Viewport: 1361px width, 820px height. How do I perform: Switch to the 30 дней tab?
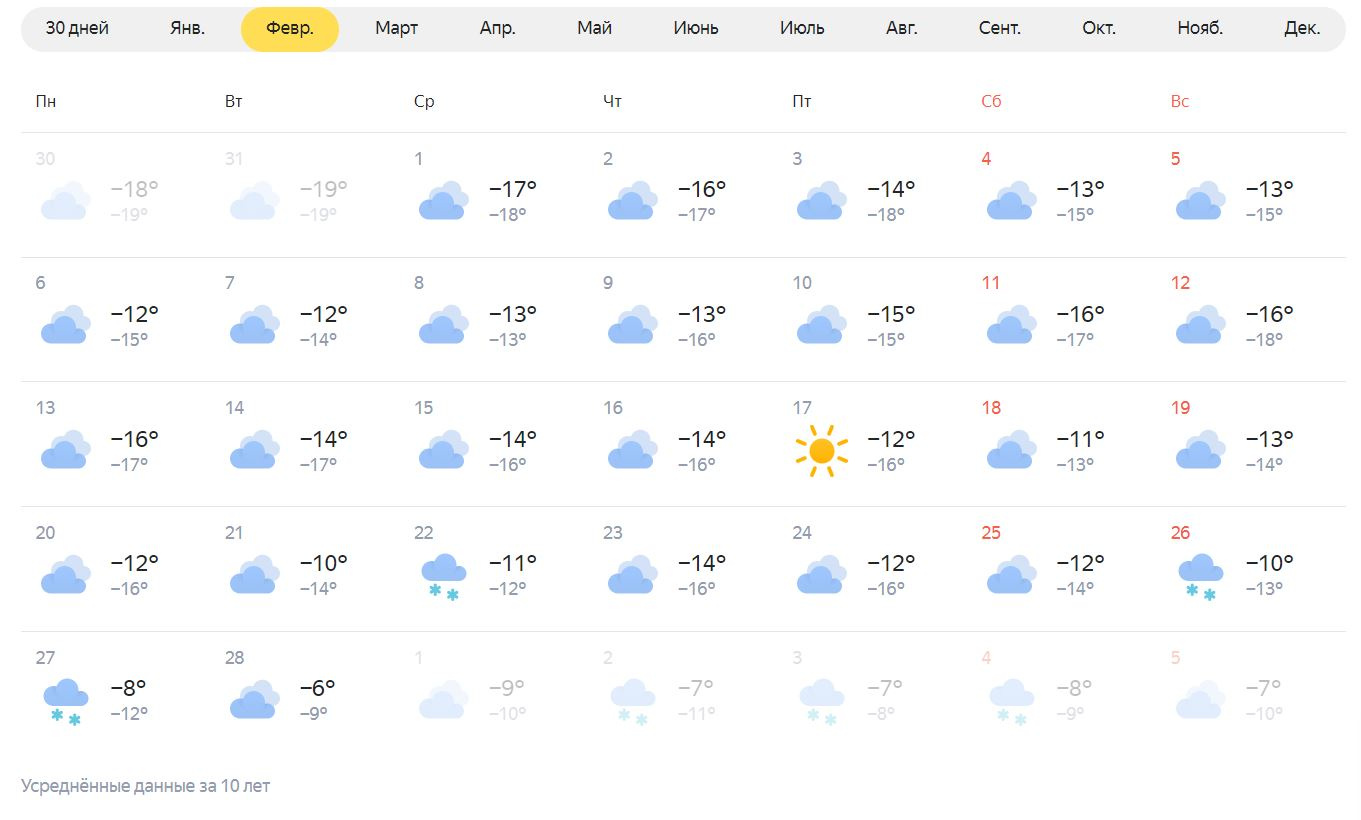tap(77, 28)
